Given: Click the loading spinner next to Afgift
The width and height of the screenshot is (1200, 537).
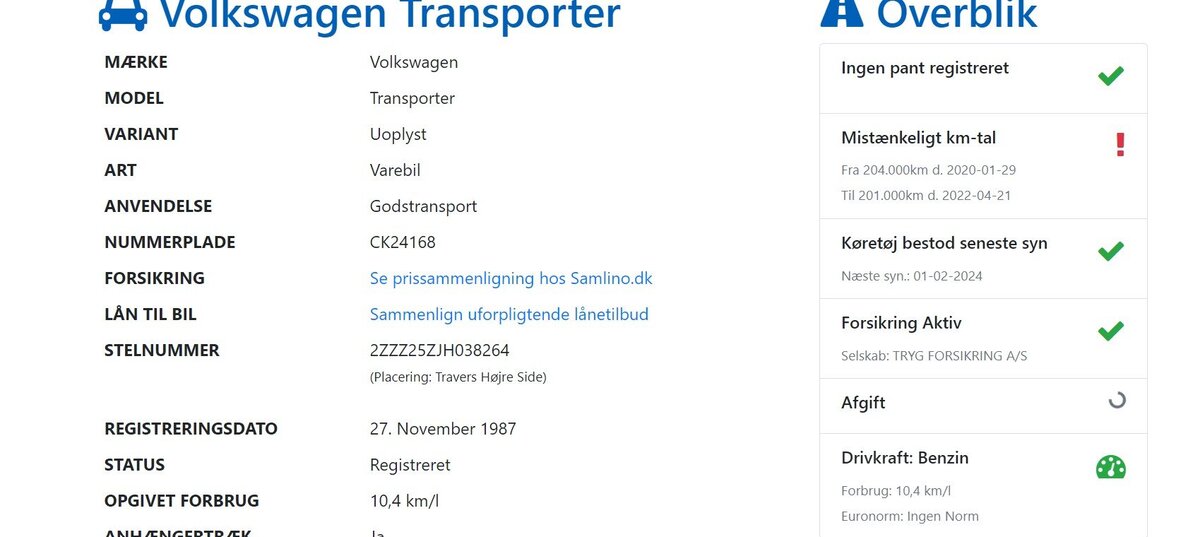Looking at the screenshot, I should (1117, 401).
